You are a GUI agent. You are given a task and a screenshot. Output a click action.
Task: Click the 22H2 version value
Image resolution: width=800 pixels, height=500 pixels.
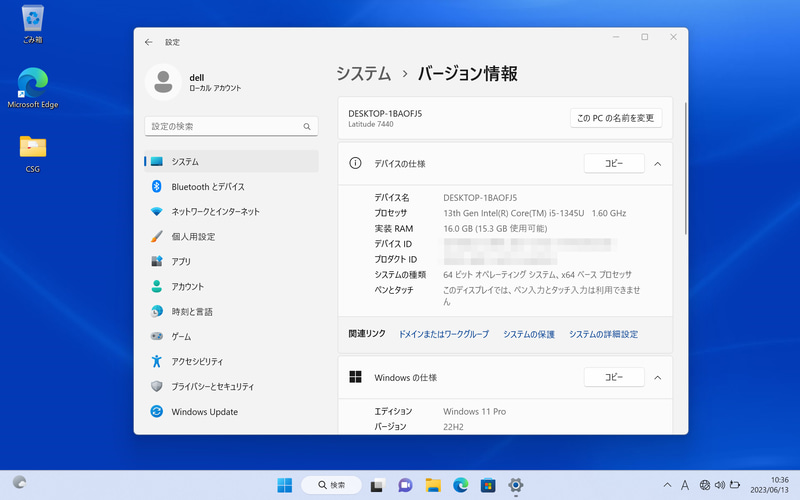pyautogui.click(x=453, y=427)
